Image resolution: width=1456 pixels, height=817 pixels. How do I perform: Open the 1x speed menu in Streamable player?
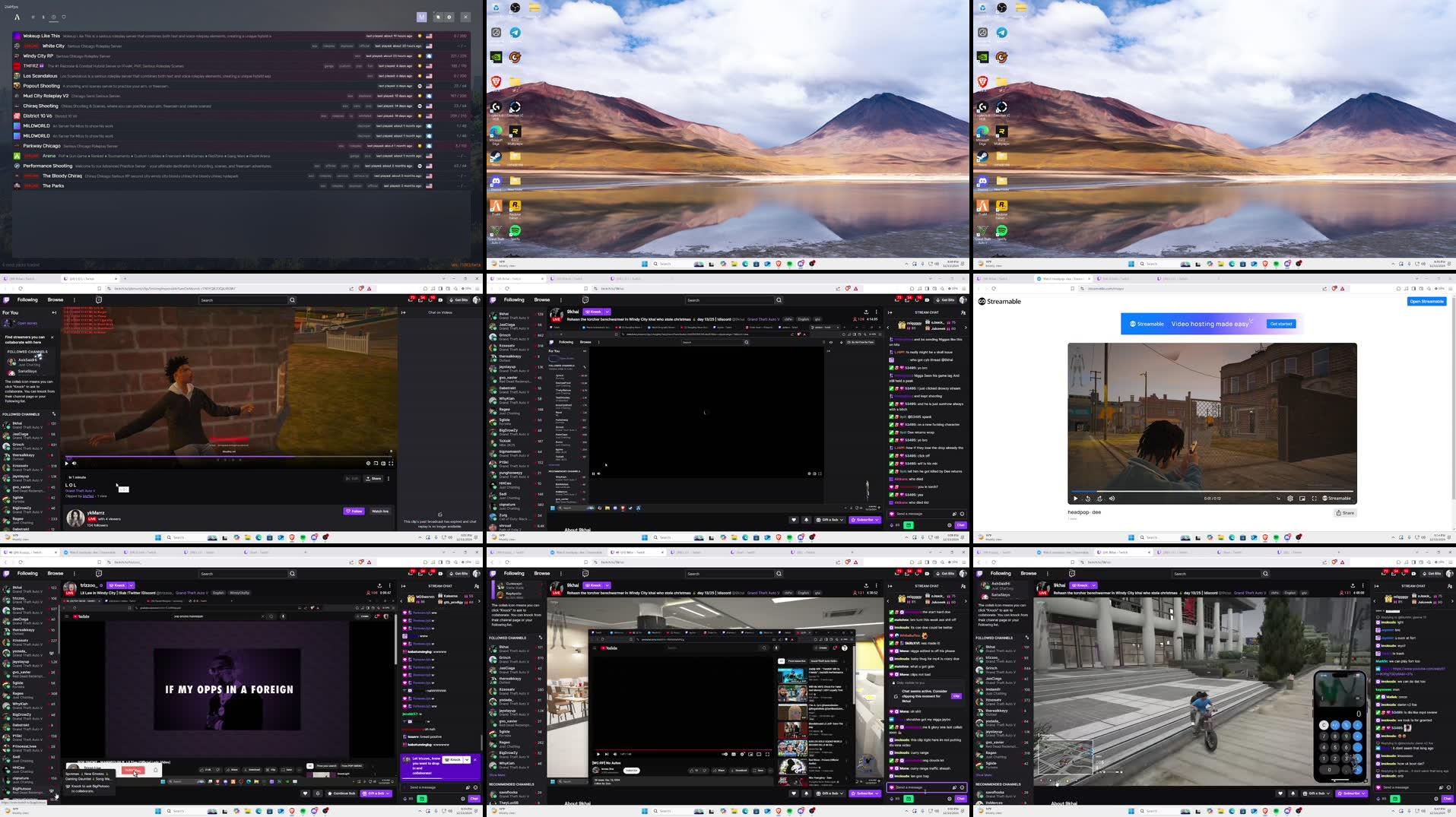pos(1278,499)
